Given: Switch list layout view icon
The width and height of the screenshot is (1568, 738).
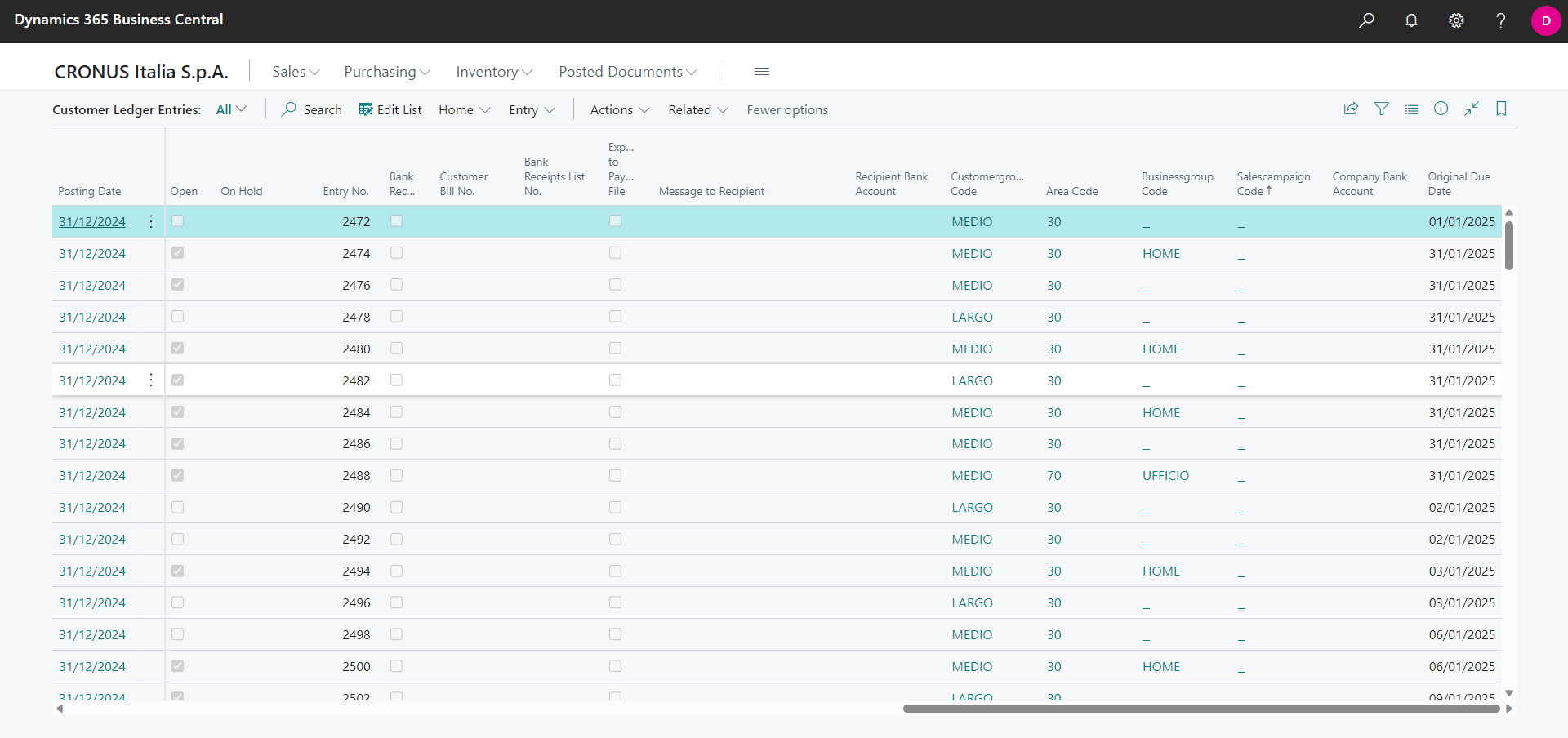Looking at the screenshot, I should pos(1412,109).
